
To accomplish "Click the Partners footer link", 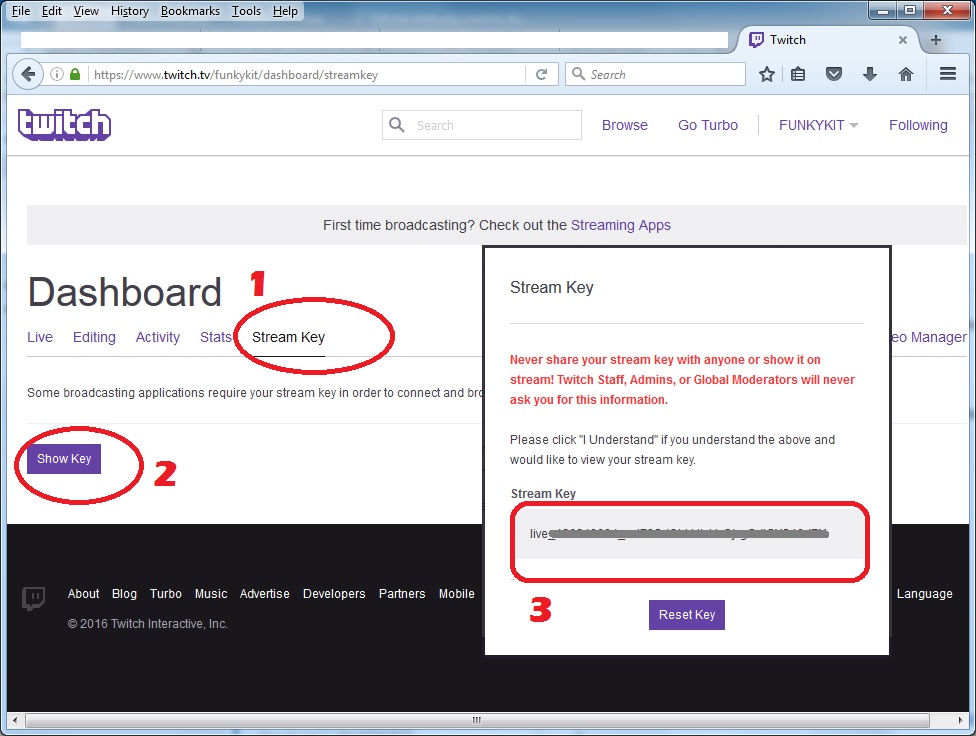I will coord(402,593).
